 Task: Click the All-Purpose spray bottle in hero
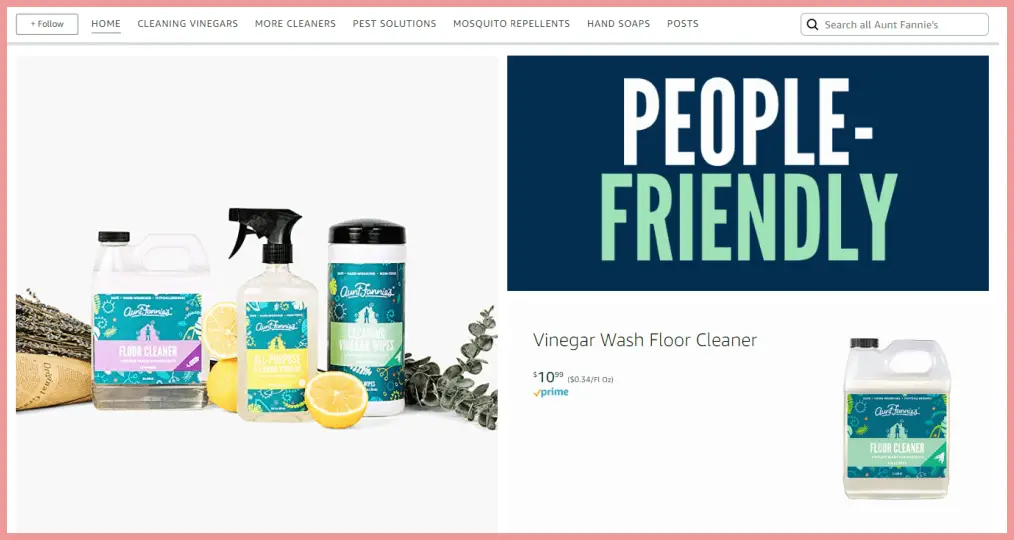click(276, 314)
